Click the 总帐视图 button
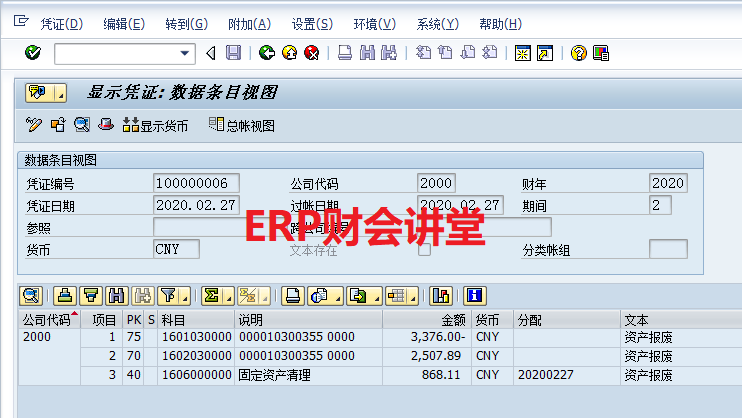Screen dimensions: 742x418 [241, 125]
